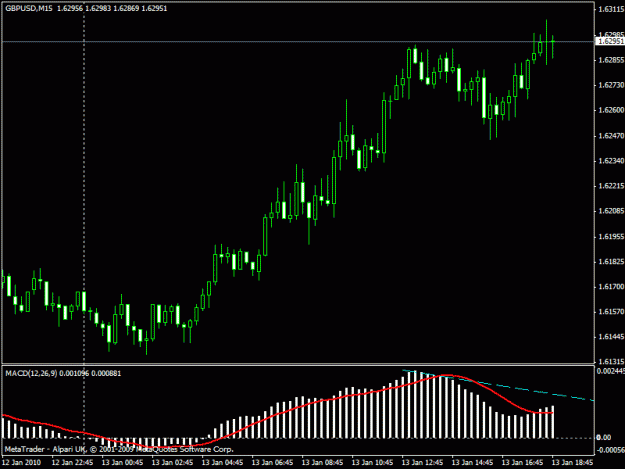Select the red MACD signal line
The height and width of the screenshot is (469, 625).
point(279,412)
